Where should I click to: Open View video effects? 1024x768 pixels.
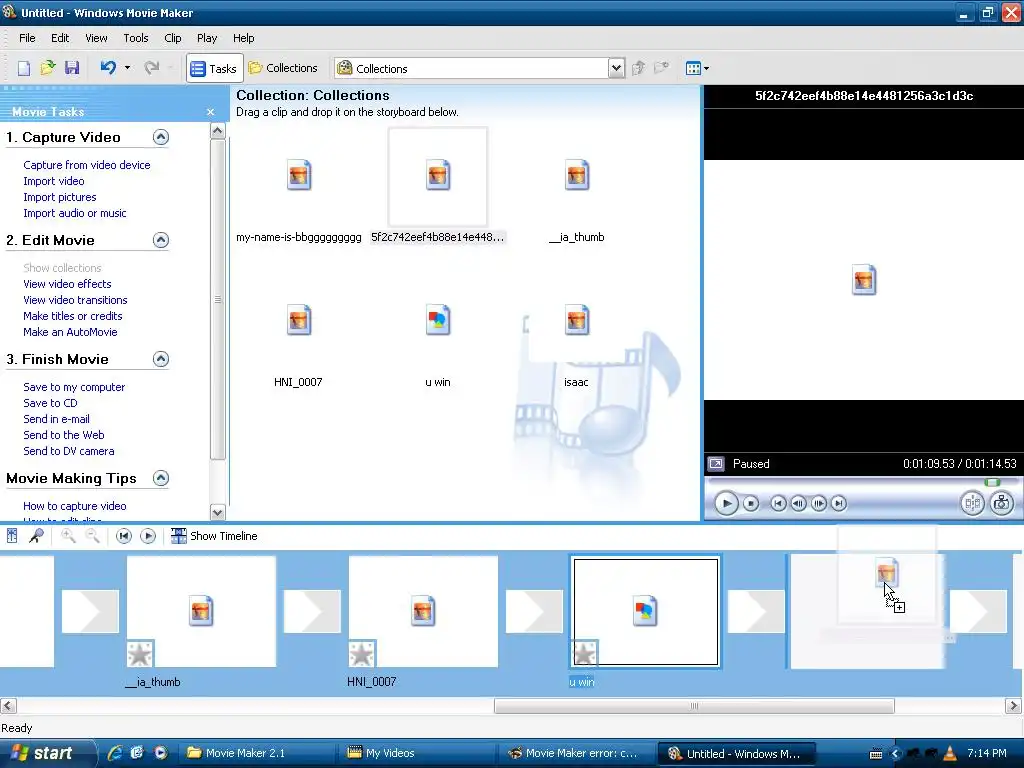pos(67,284)
